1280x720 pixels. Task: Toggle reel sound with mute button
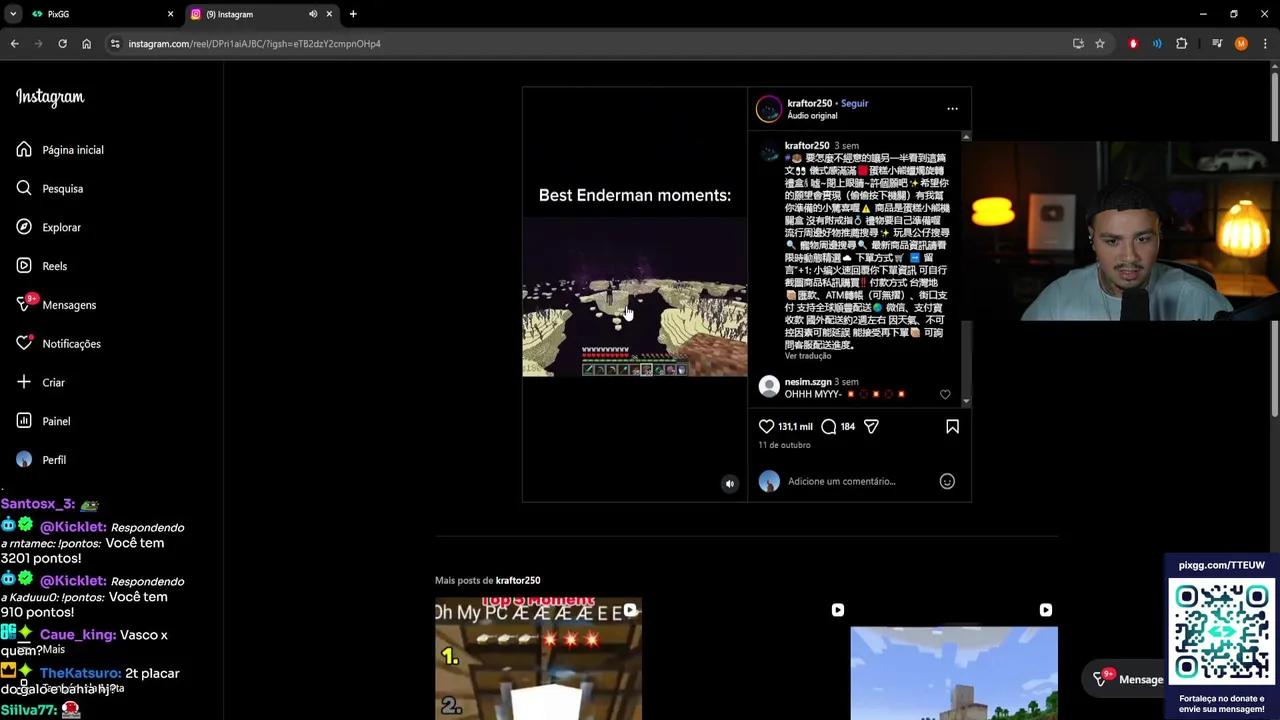(x=729, y=484)
